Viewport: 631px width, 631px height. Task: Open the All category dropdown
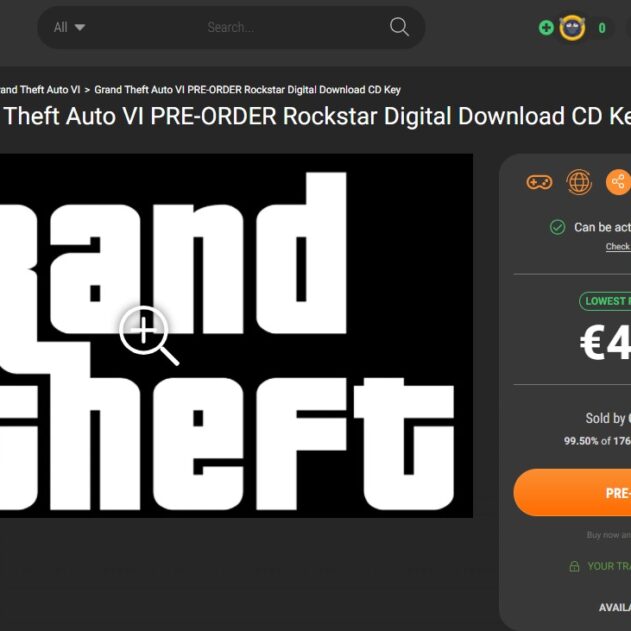click(x=69, y=27)
